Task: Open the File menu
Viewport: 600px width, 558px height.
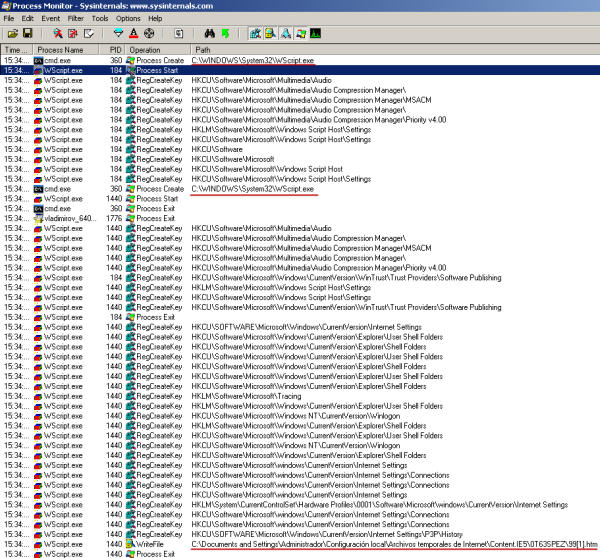Action: [9, 18]
